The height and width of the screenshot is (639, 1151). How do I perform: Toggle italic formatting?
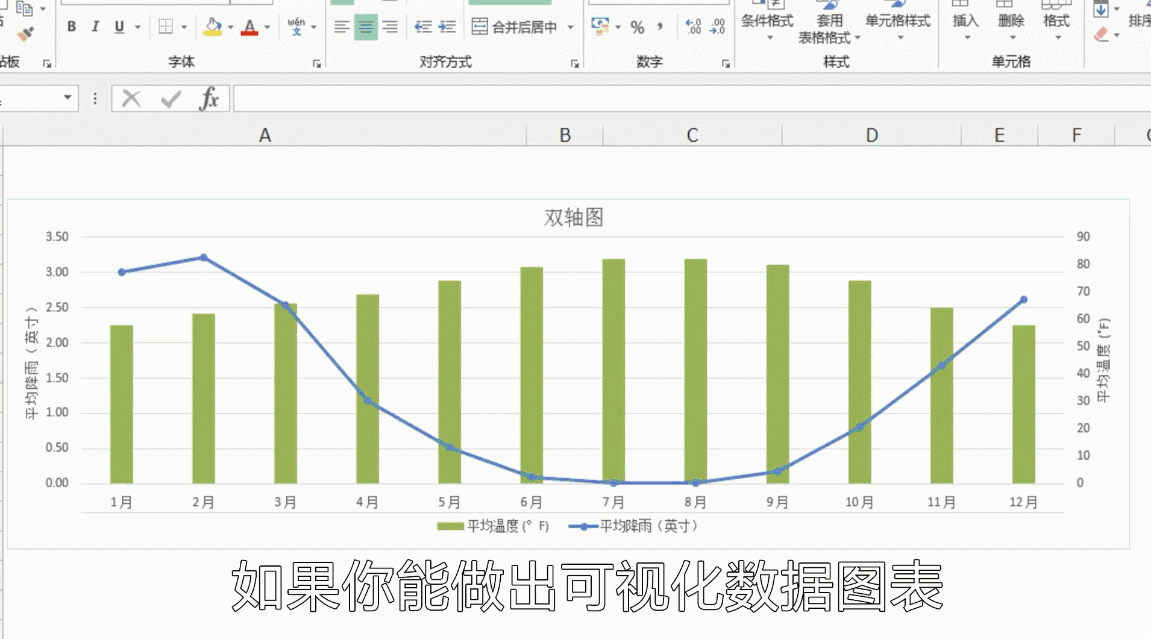point(95,27)
